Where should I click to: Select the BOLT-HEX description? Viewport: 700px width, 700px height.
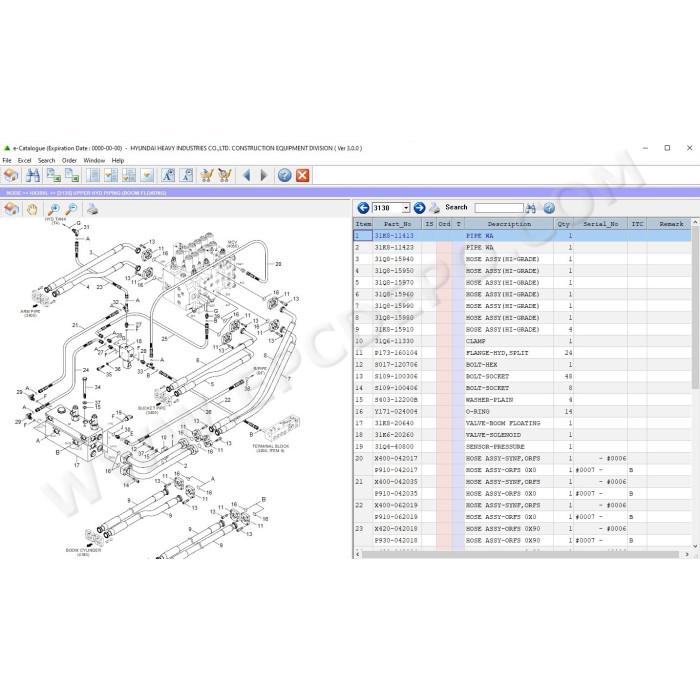pos(481,365)
